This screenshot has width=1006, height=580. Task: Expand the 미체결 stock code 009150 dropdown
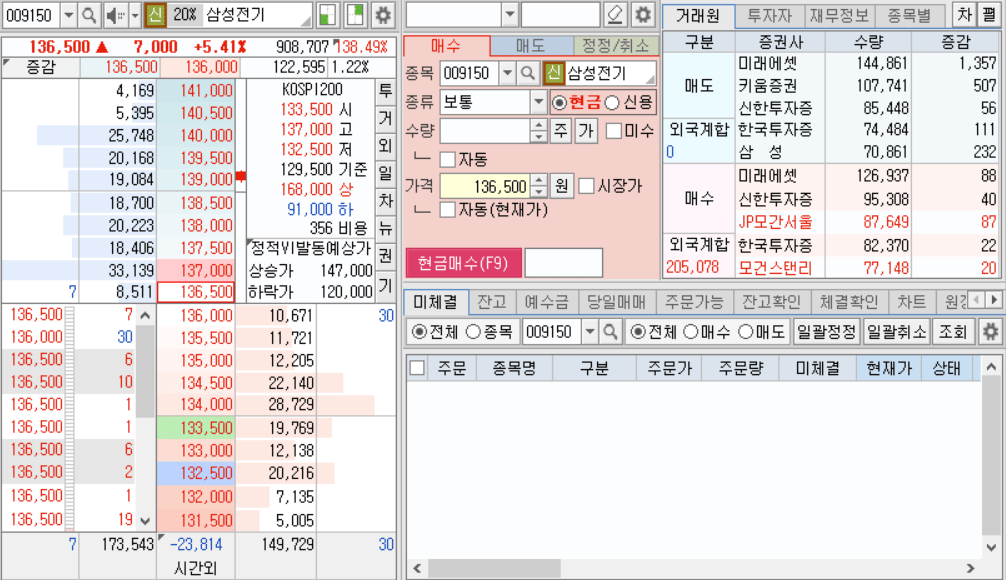pos(590,332)
